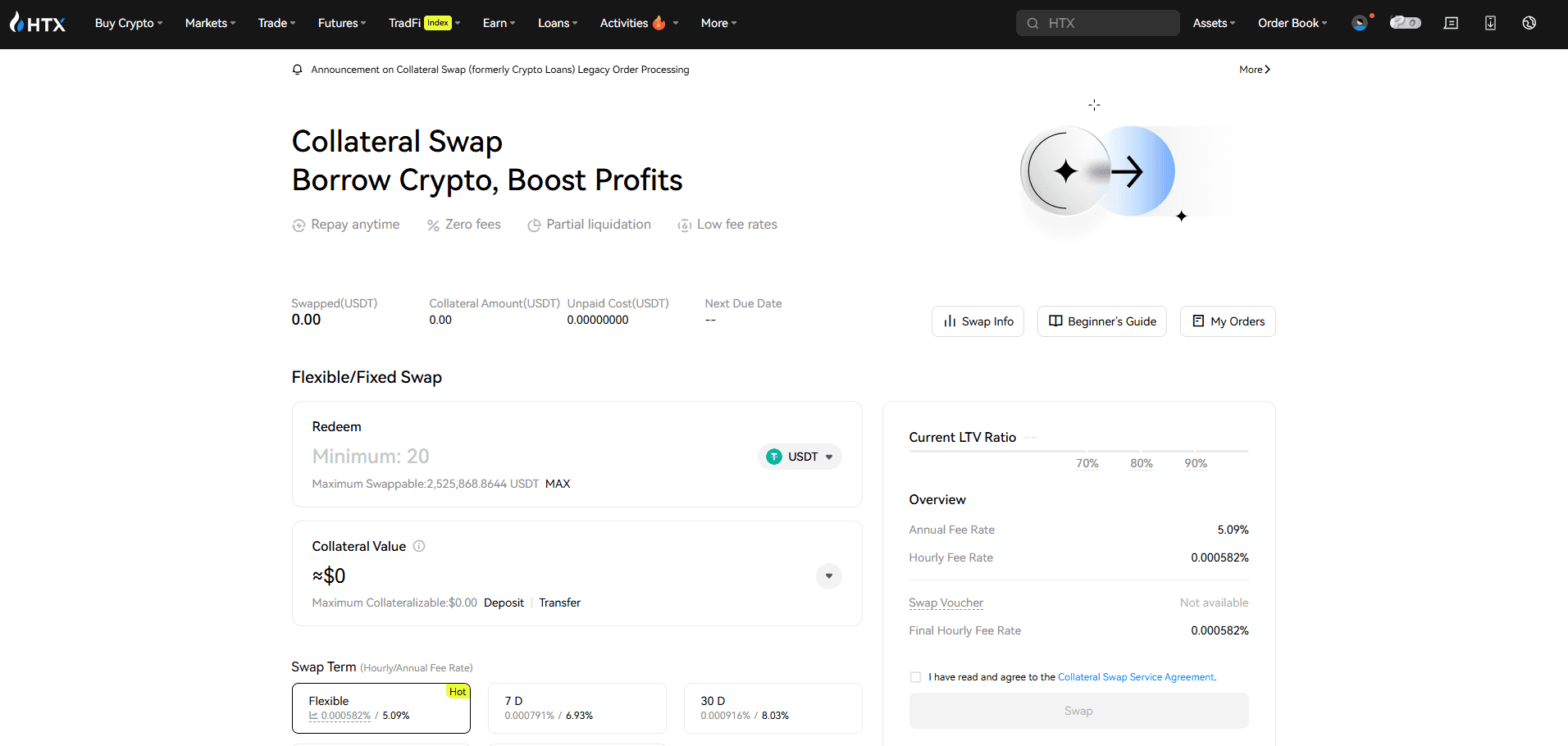Open the Markets dropdown menu
The width and height of the screenshot is (1568, 746).
pos(211,23)
